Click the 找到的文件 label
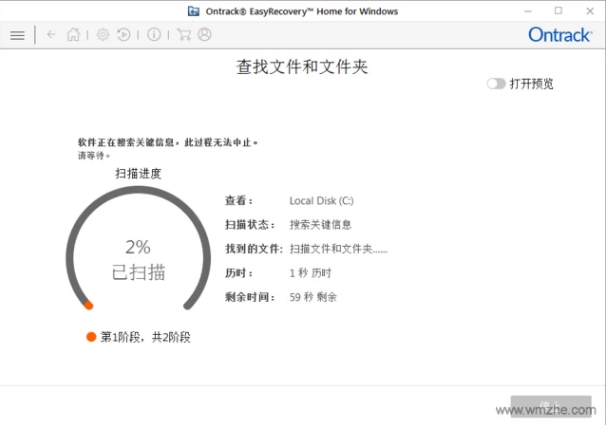Screen dimensions: 609x425 pos(254,249)
